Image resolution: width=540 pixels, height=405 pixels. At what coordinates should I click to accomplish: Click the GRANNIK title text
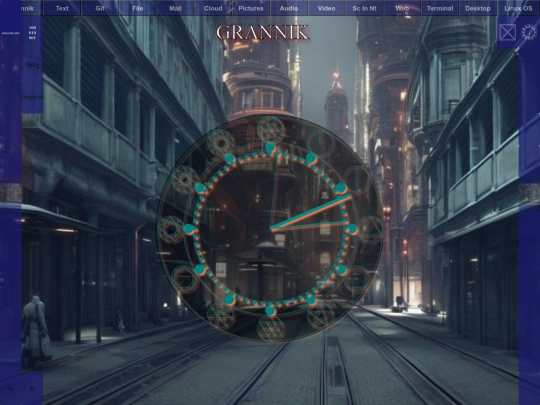click(263, 33)
